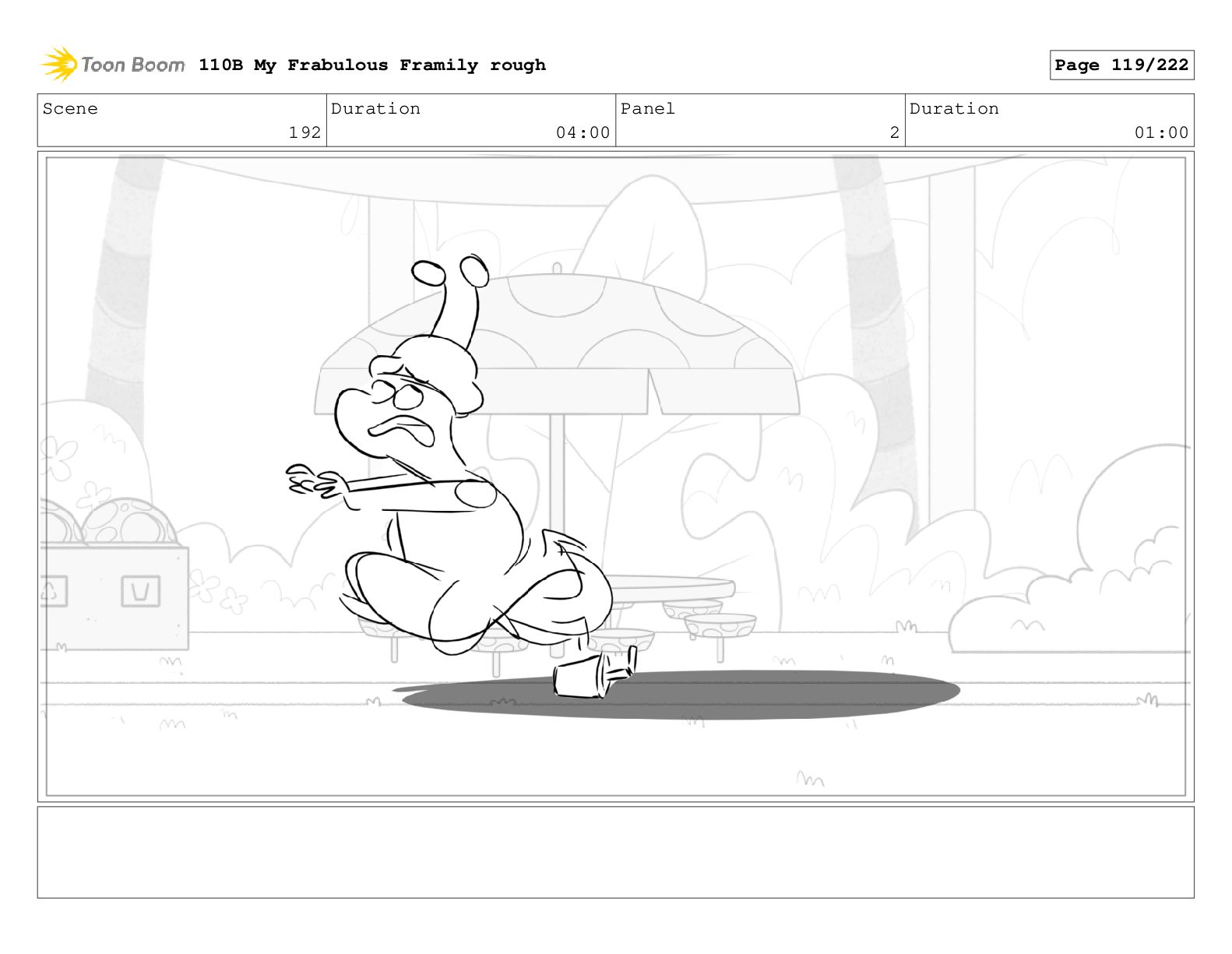Select the panel duration value 01:00
This screenshot has width=1232, height=954.
[1161, 133]
